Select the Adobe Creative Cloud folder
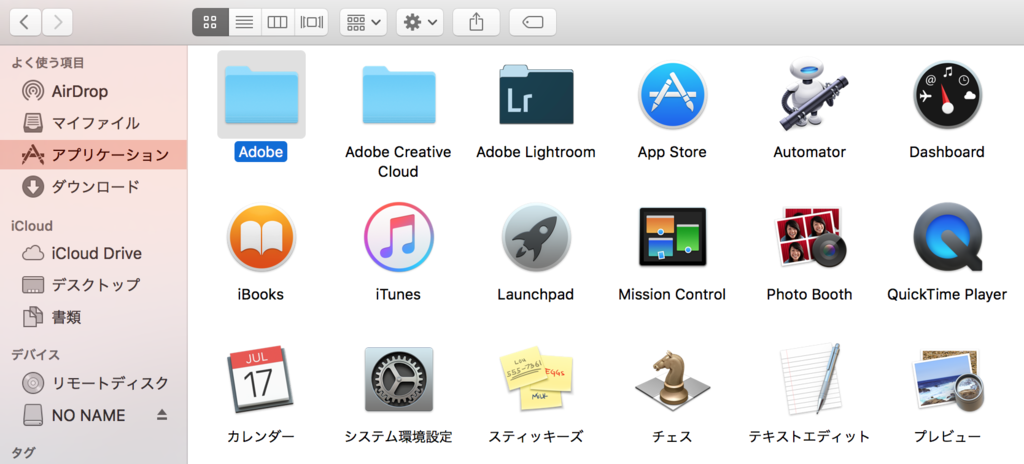The width and height of the screenshot is (1024, 464). pyautogui.click(x=398, y=95)
